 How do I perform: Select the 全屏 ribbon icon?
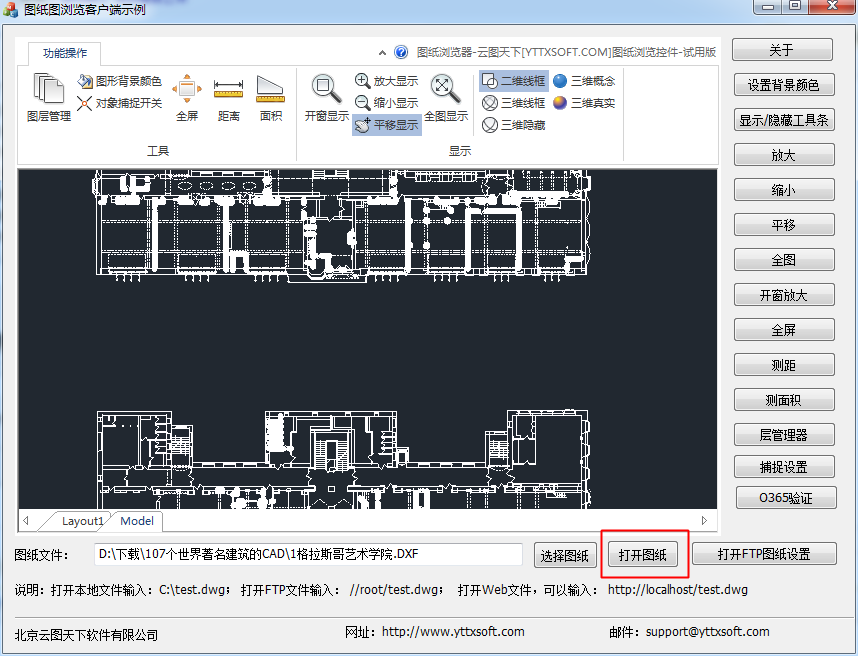187,97
